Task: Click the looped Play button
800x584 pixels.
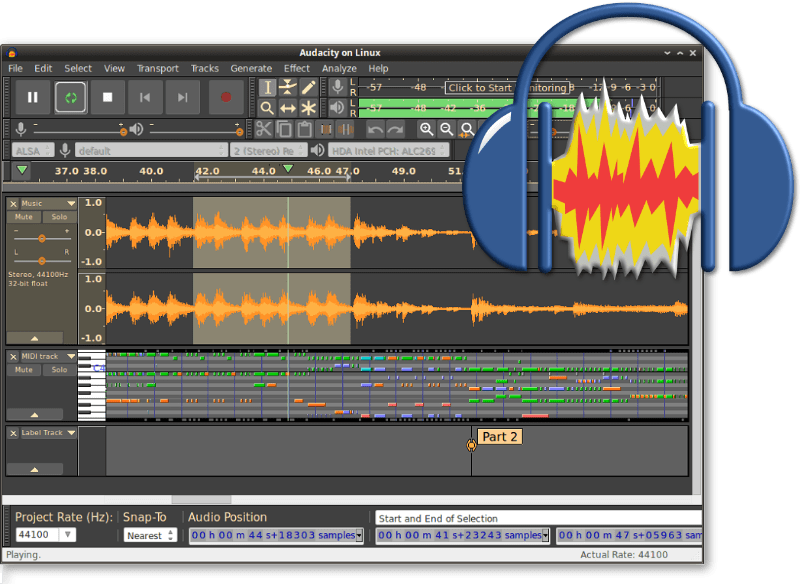Action: [70, 97]
